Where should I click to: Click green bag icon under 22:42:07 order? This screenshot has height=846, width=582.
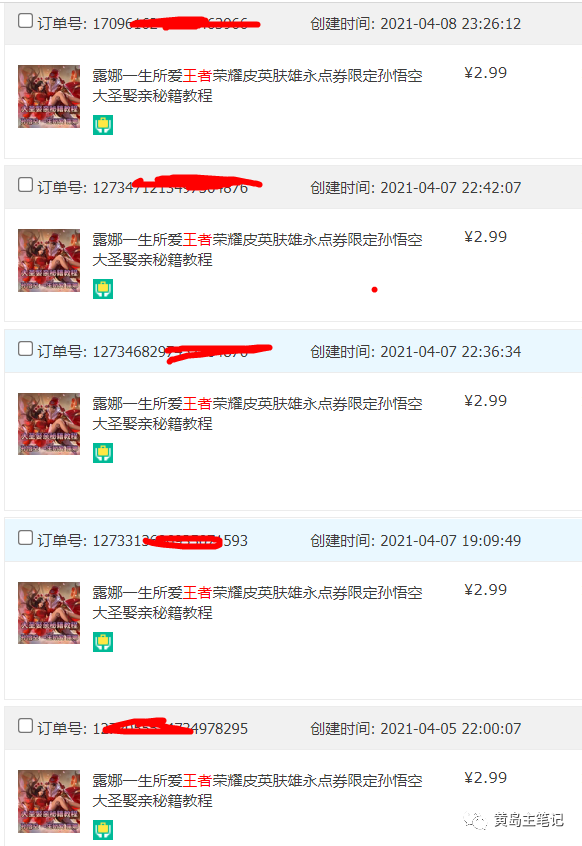[x=102, y=289]
